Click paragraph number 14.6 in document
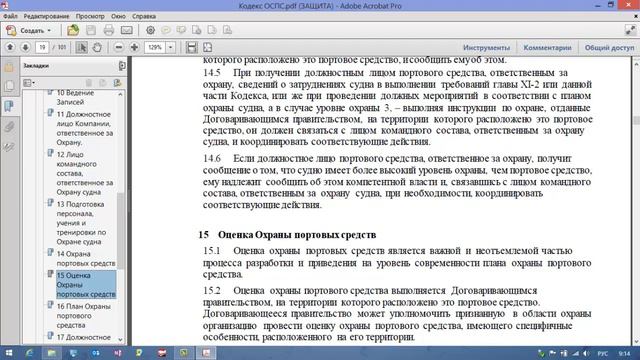Screen dimensions: 640x360 [x=212, y=158]
